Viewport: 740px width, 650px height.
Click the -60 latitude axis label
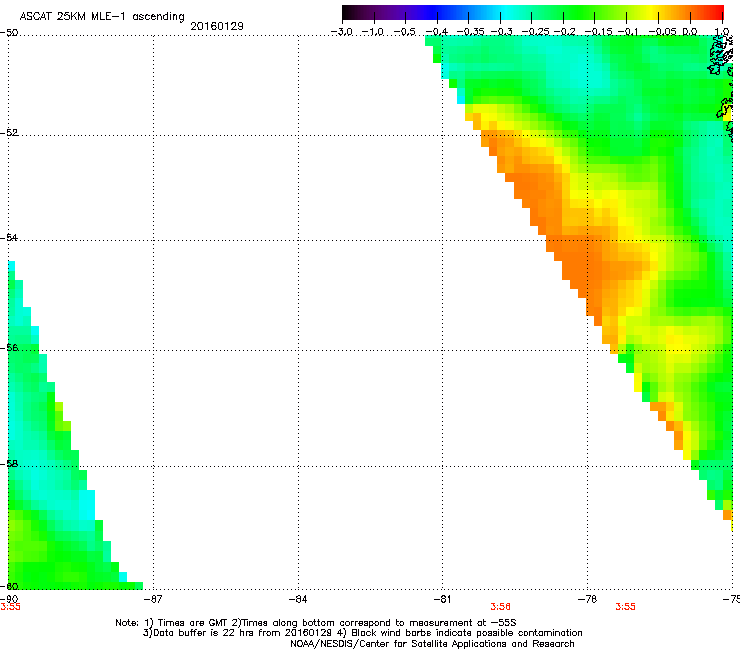coord(9,586)
